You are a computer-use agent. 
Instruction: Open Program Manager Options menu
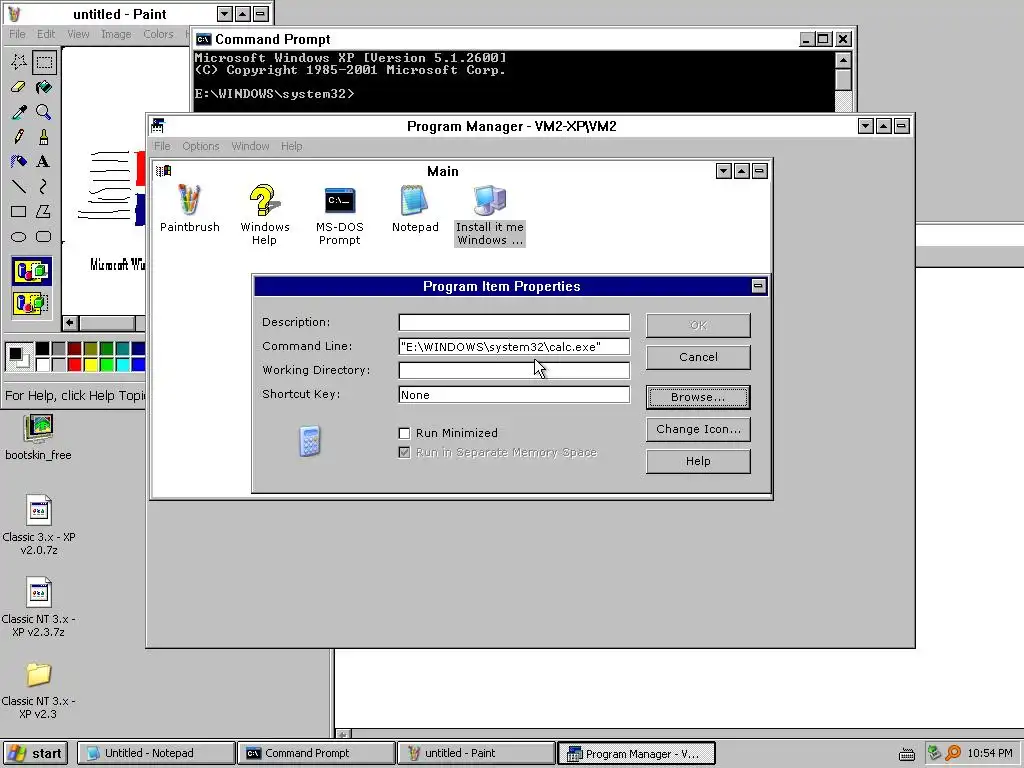click(x=200, y=146)
